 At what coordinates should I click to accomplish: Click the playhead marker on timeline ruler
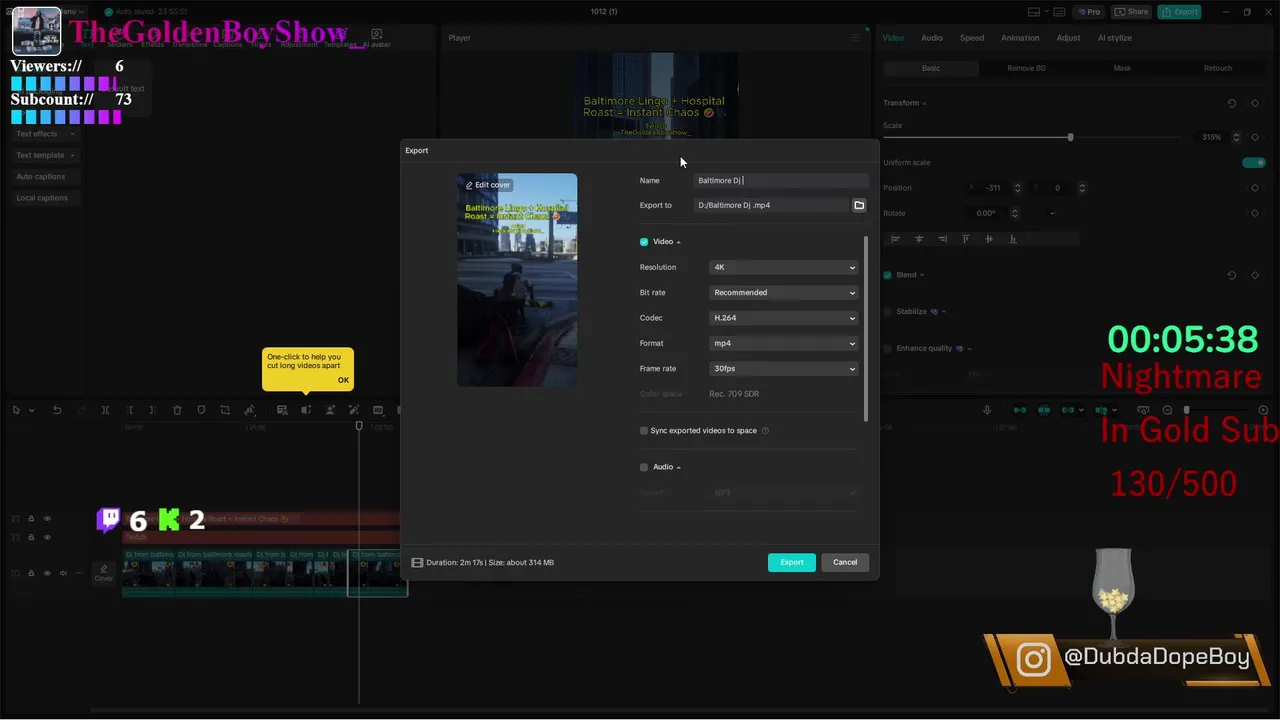click(x=359, y=427)
